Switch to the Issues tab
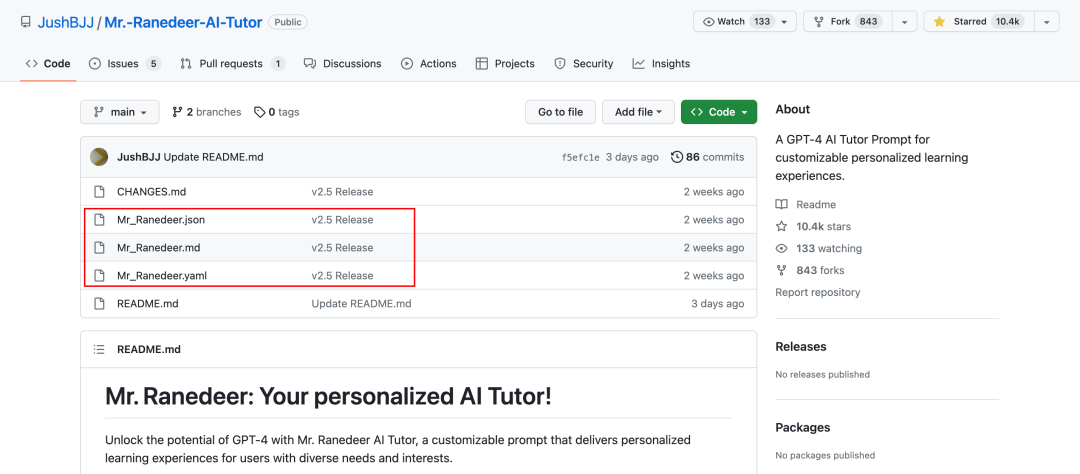Image resolution: width=1080 pixels, height=474 pixels. [x=124, y=63]
